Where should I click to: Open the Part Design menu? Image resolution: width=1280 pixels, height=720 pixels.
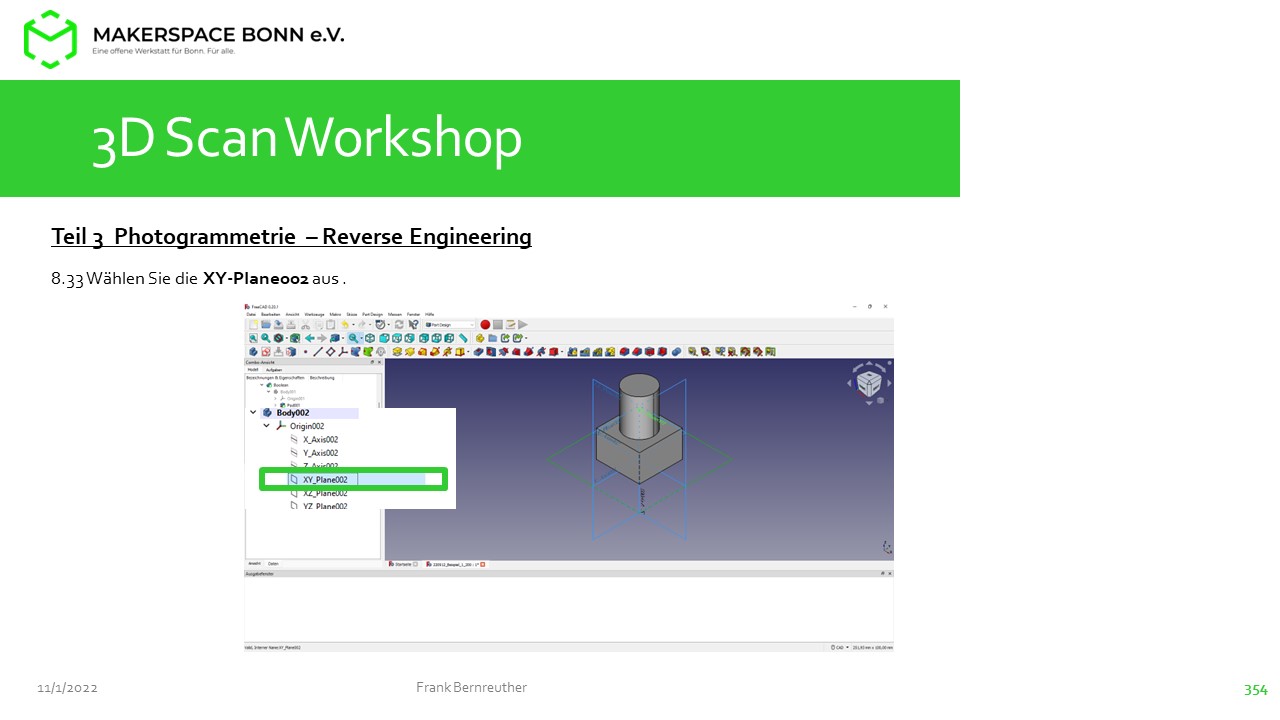click(372, 314)
